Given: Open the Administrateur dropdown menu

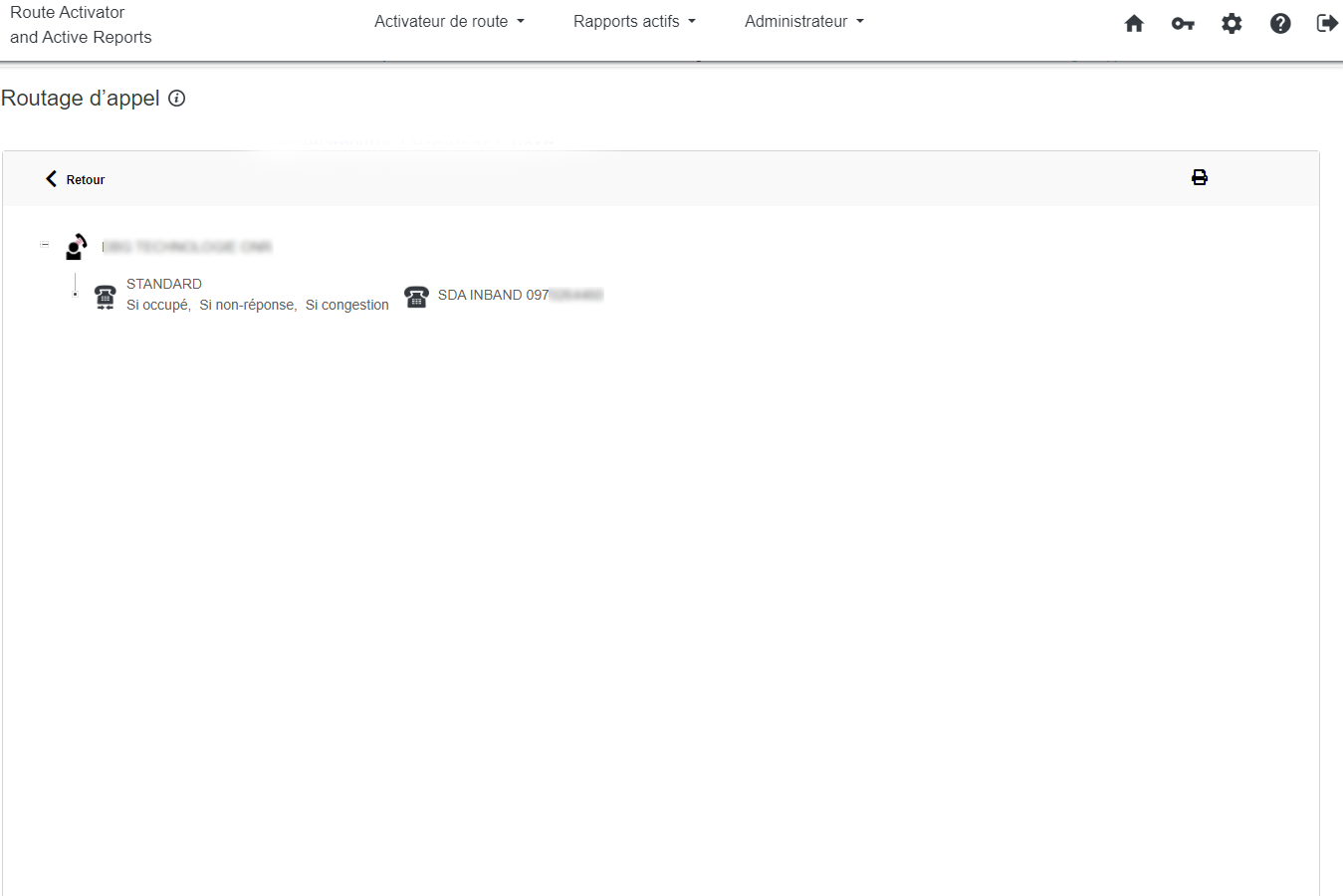Looking at the screenshot, I should (x=803, y=22).
